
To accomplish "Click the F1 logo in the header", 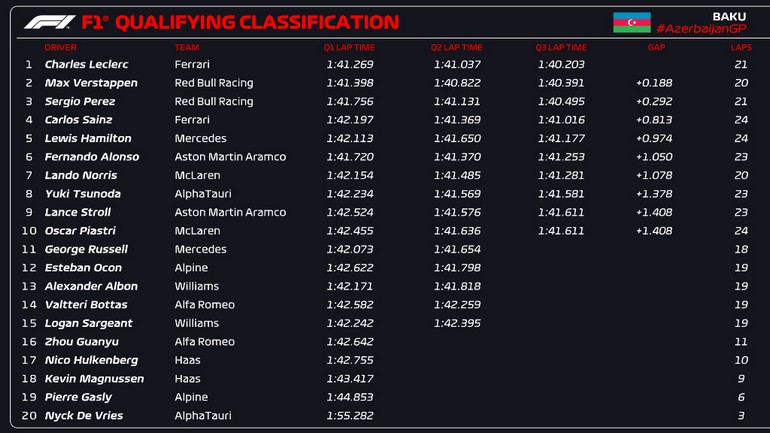I will pyautogui.click(x=49, y=22).
